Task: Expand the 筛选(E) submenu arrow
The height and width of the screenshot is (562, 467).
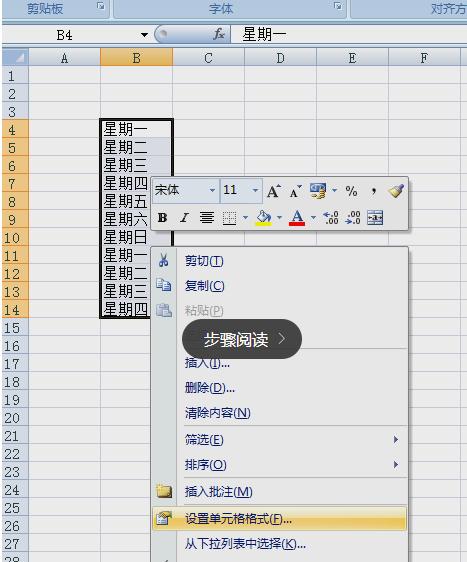Action: [x=396, y=439]
